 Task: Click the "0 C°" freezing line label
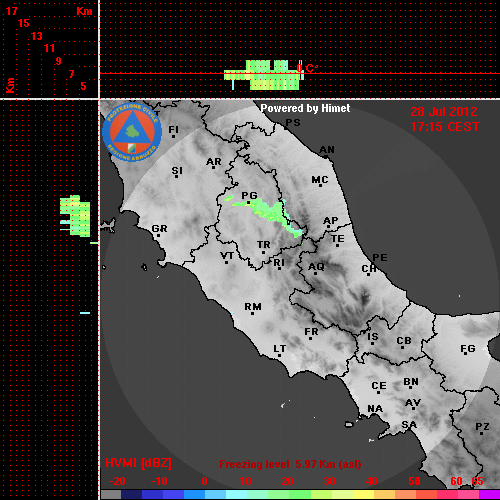coord(307,68)
